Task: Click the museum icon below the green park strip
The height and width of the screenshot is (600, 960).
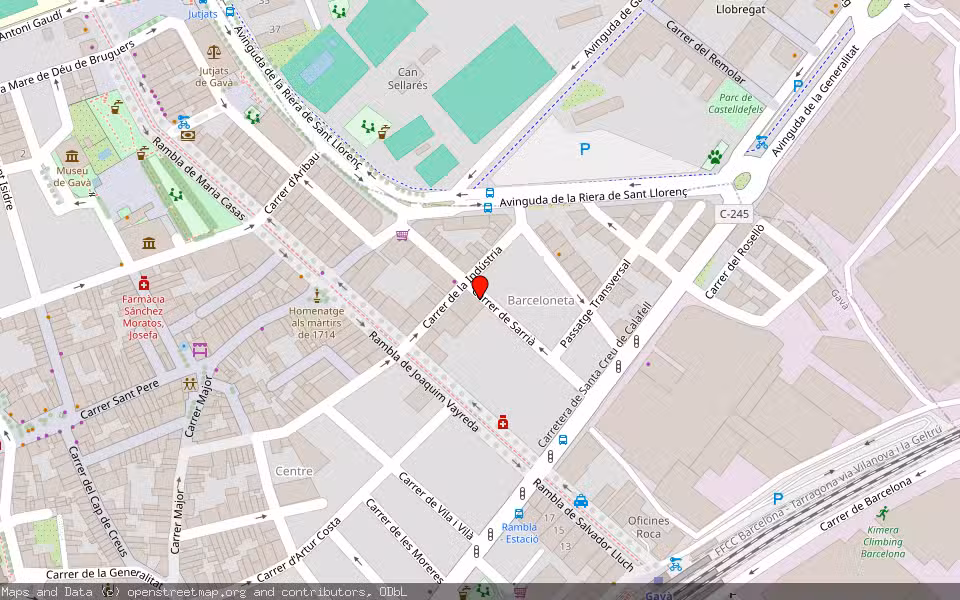Action: 149,243
